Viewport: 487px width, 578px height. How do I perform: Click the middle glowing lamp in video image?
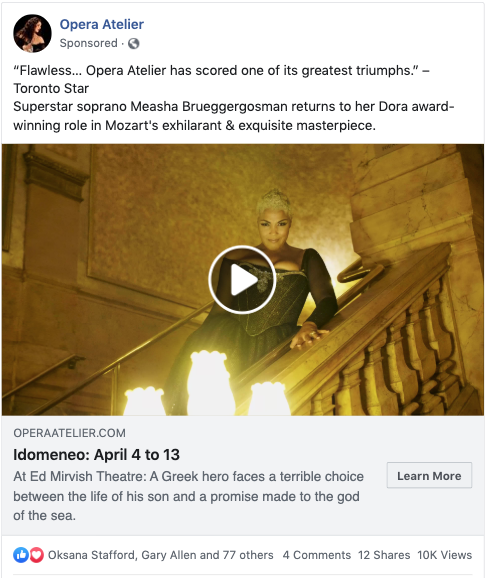click(x=210, y=383)
